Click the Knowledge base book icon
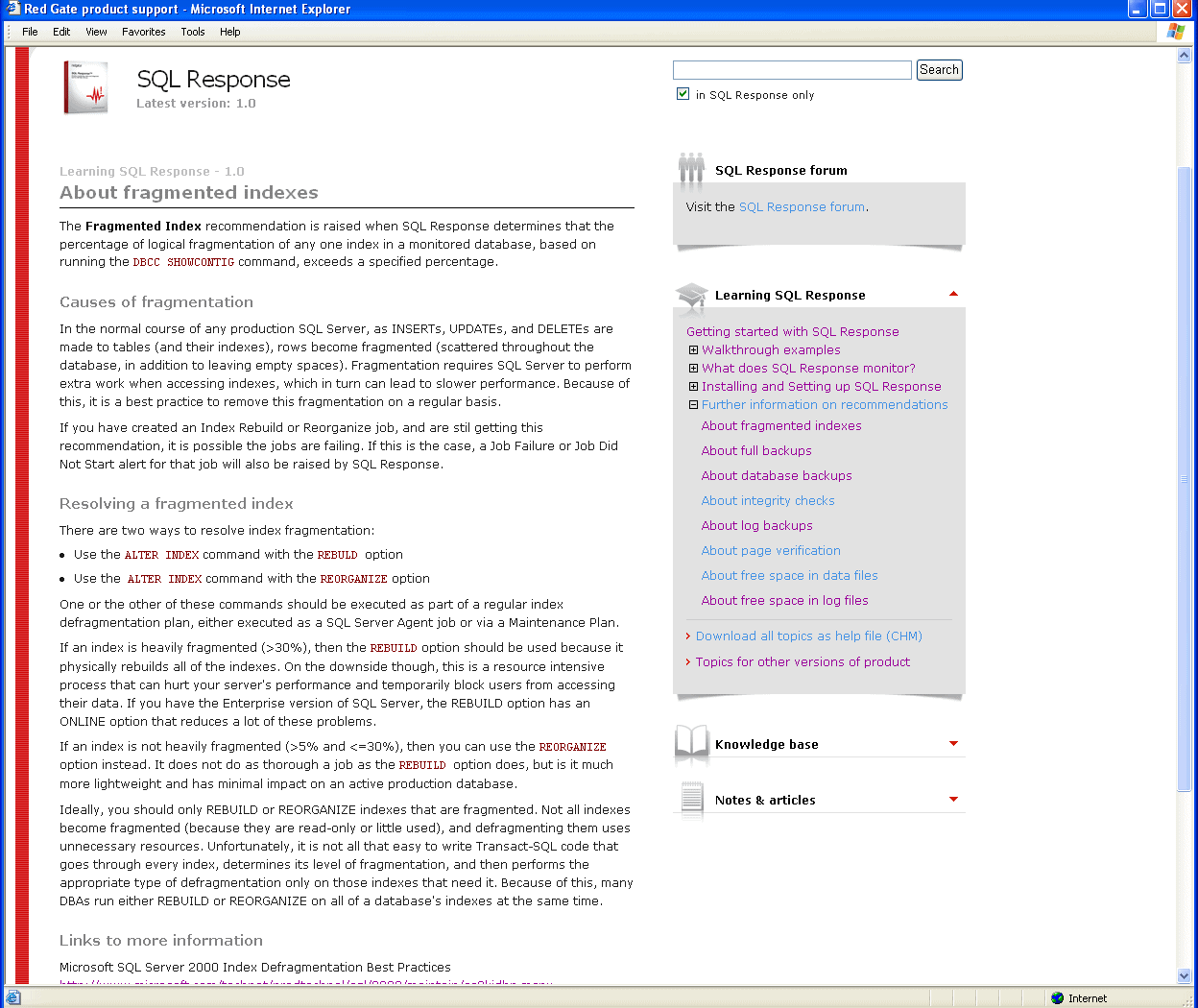The width and height of the screenshot is (1198, 1008). (692, 743)
